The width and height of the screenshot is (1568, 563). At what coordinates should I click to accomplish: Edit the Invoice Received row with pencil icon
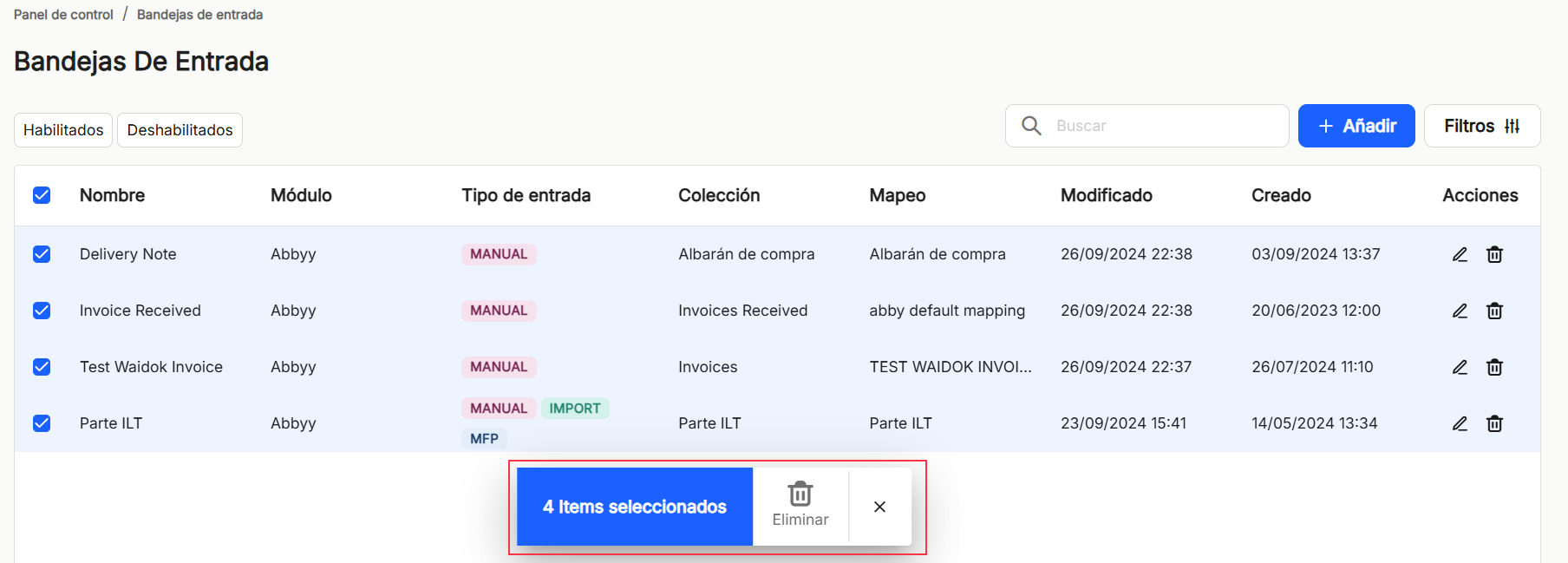pos(1460,311)
